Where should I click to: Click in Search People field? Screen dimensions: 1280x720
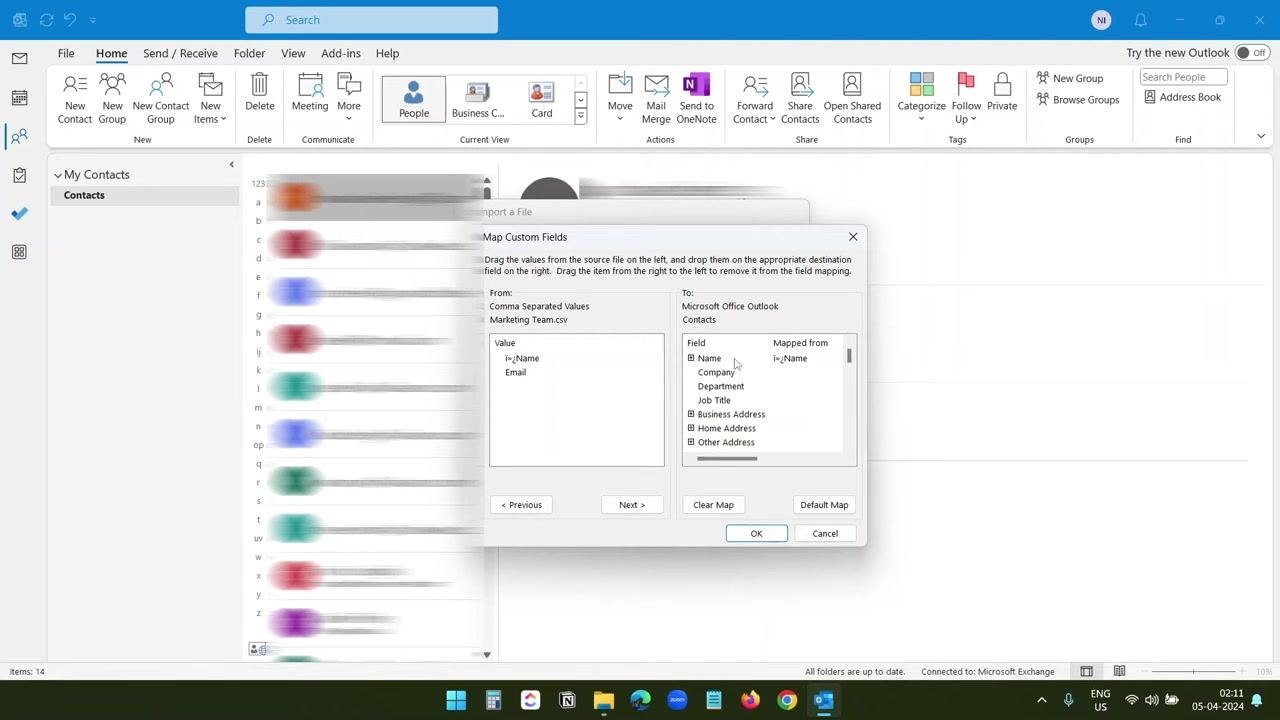coord(1183,77)
